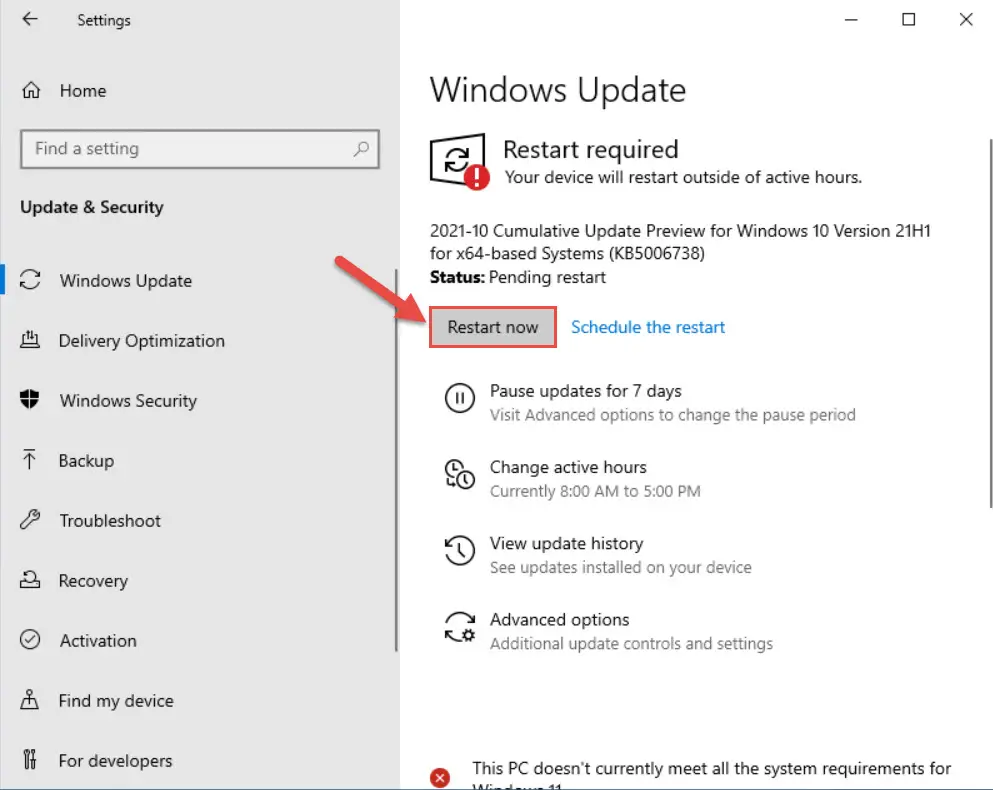This screenshot has height=790, width=993.
Task: Click the KB5006738 cumulative update text
Action: click(x=680, y=242)
